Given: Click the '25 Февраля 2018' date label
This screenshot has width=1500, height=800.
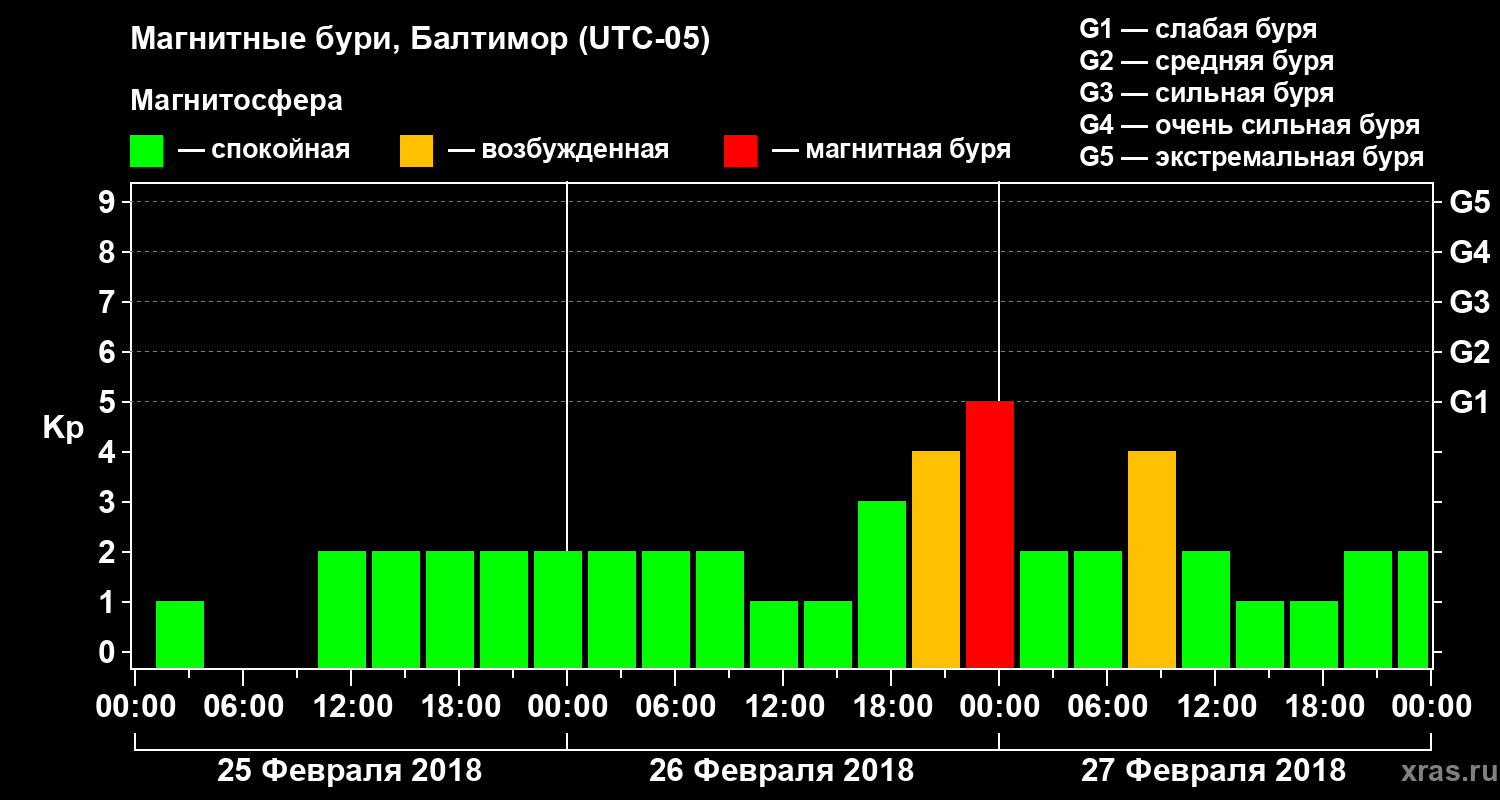Looking at the screenshot, I should (350, 771).
